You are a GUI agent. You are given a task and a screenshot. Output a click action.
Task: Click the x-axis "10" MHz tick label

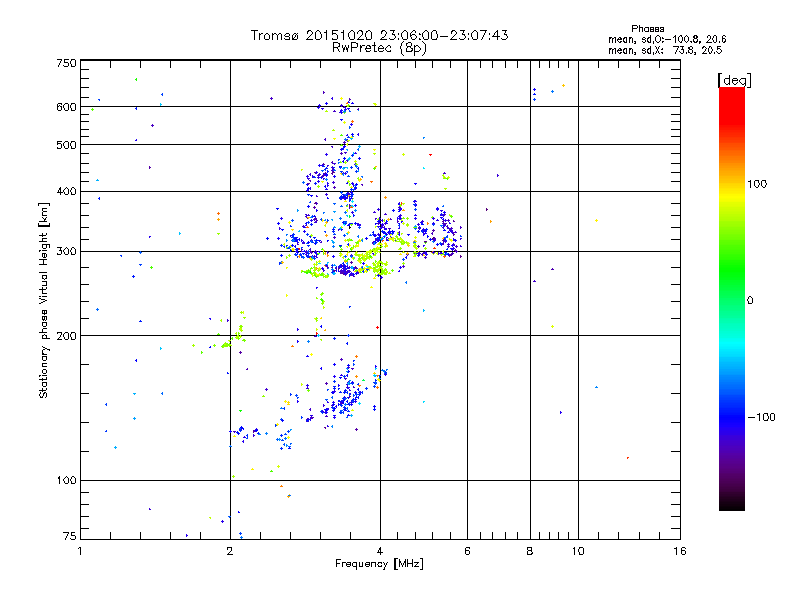pyautogui.click(x=578, y=551)
